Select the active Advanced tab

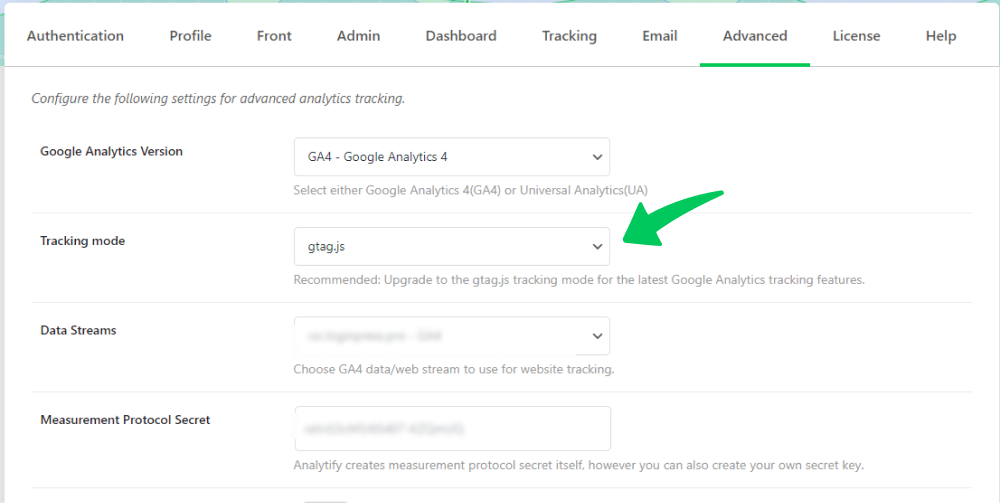[x=754, y=36]
